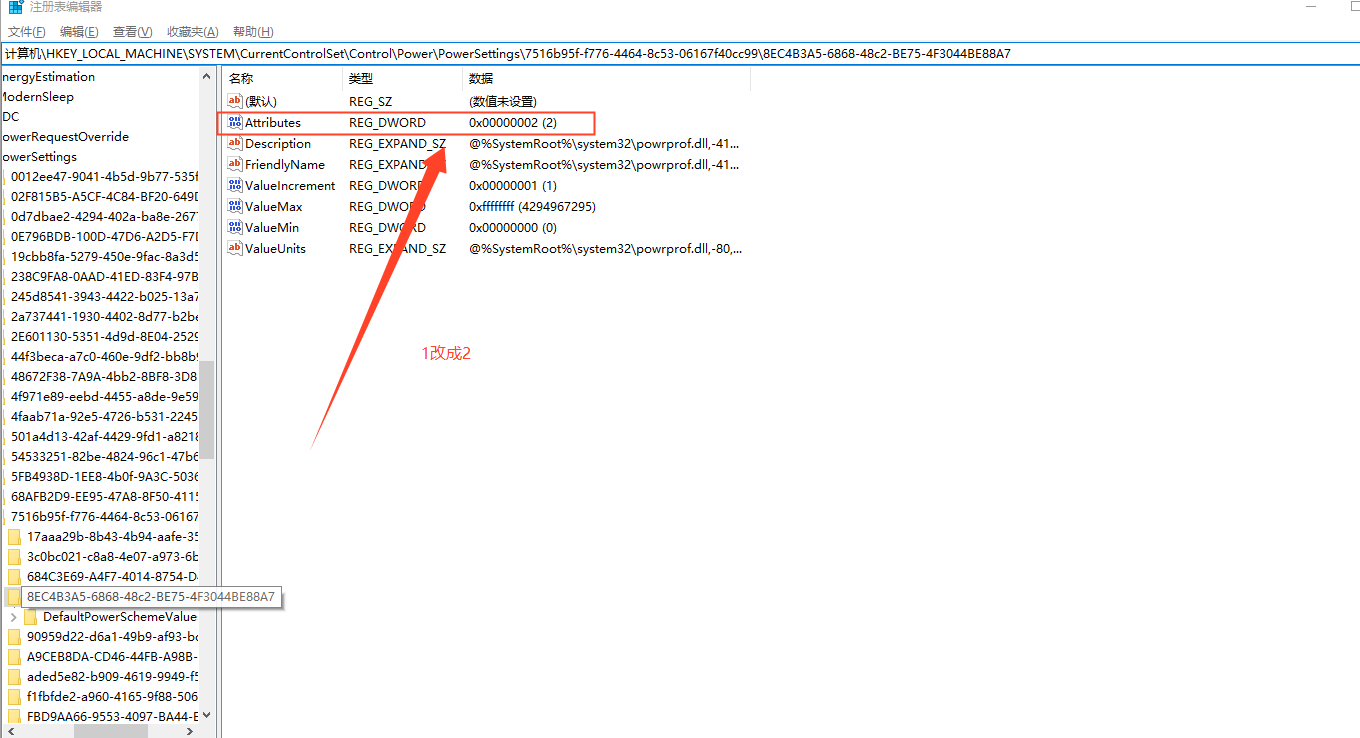
Task: Click the ValueIncrement DWORD icon
Action: pos(235,186)
